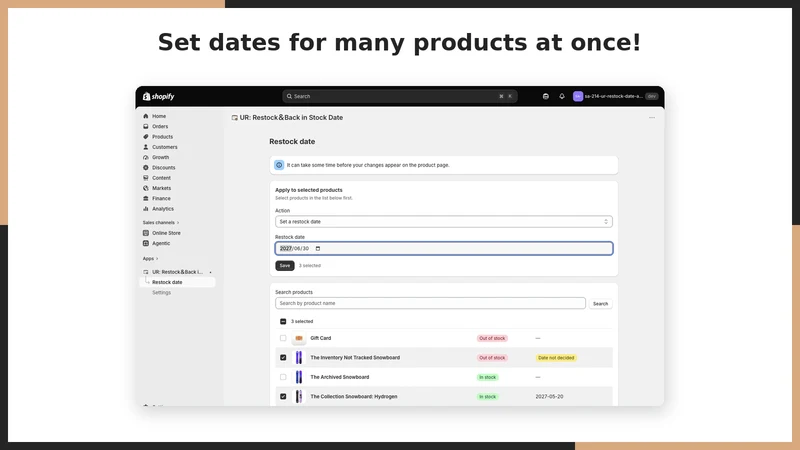800x450 pixels.
Task: Toggle the '3 selected' select-all checkbox
Action: click(283, 321)
